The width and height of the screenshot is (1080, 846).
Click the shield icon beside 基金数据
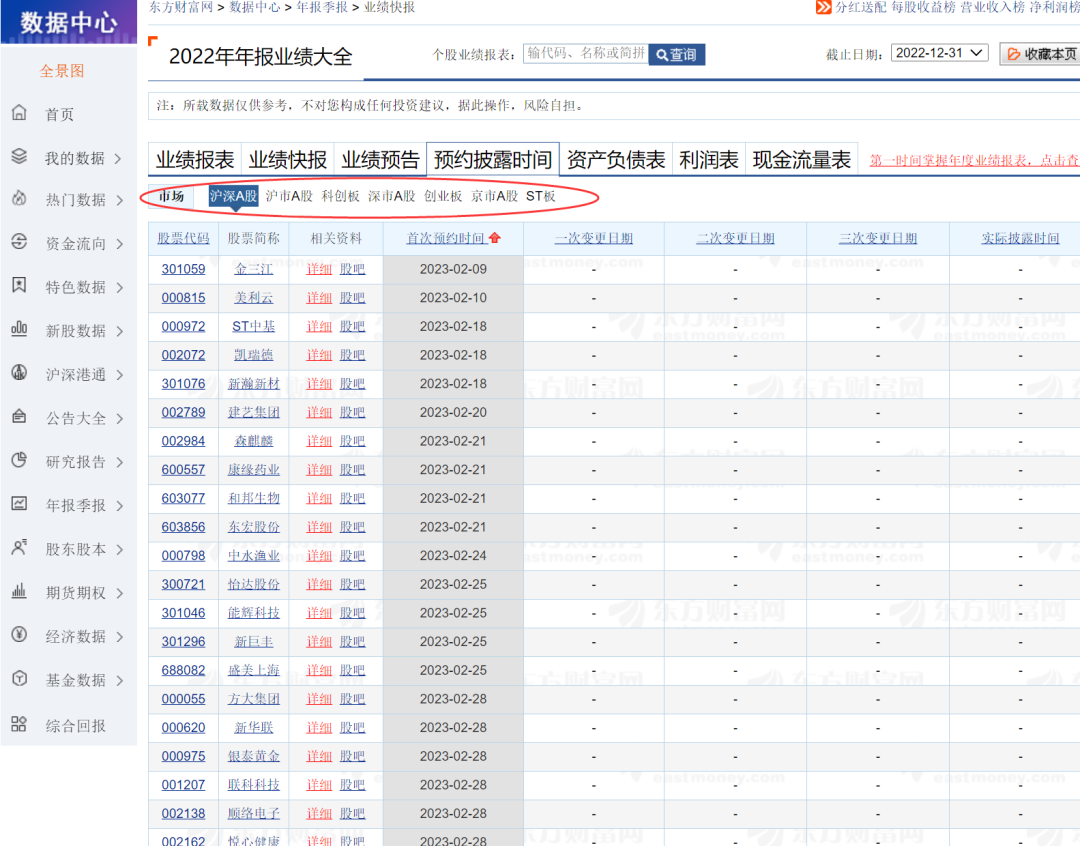pyautogui.click(x=19, y=679)
